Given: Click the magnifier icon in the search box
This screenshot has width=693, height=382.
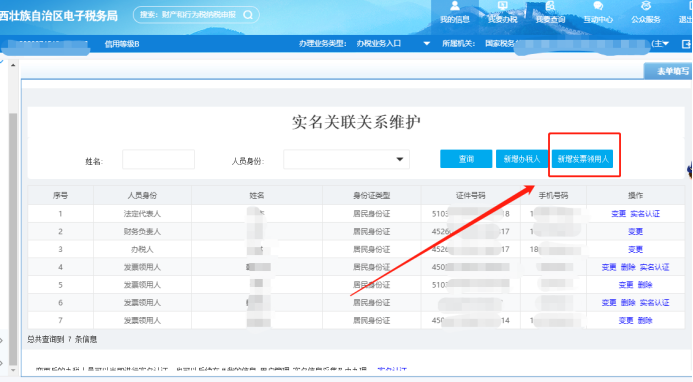Looking at the screenshot, I should pyautogui.click(x=248, y=15).
